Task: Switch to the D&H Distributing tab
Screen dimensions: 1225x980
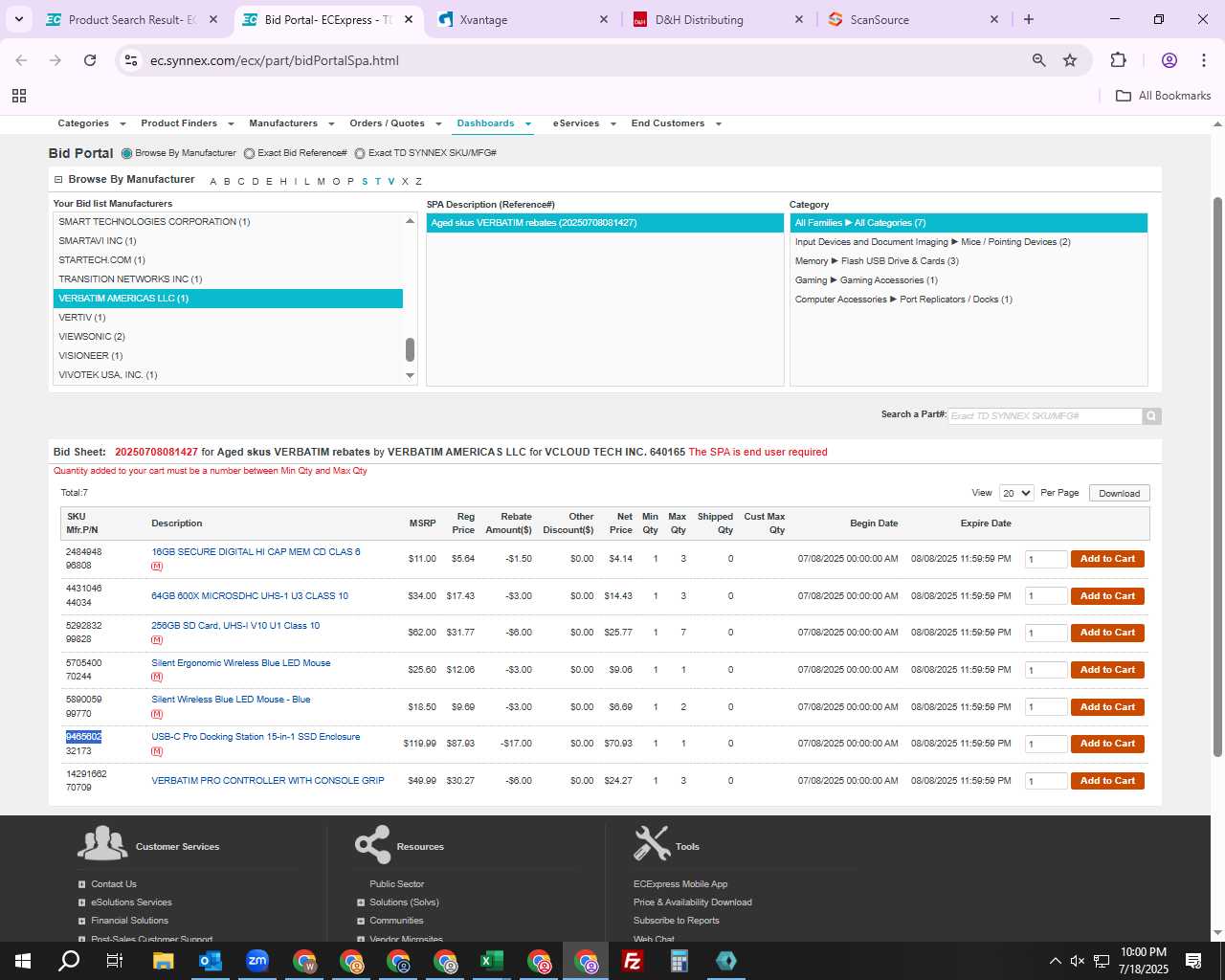Action: pos(717,19)
